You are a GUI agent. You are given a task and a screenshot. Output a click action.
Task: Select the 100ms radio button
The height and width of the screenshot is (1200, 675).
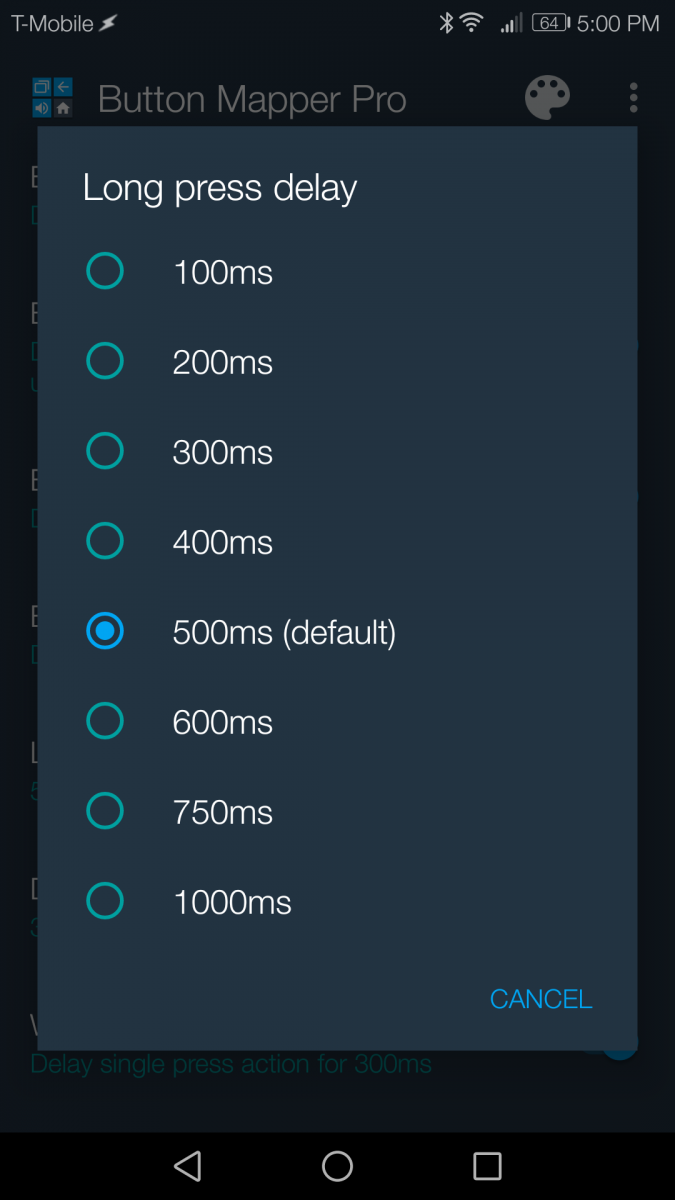[105, 271]
